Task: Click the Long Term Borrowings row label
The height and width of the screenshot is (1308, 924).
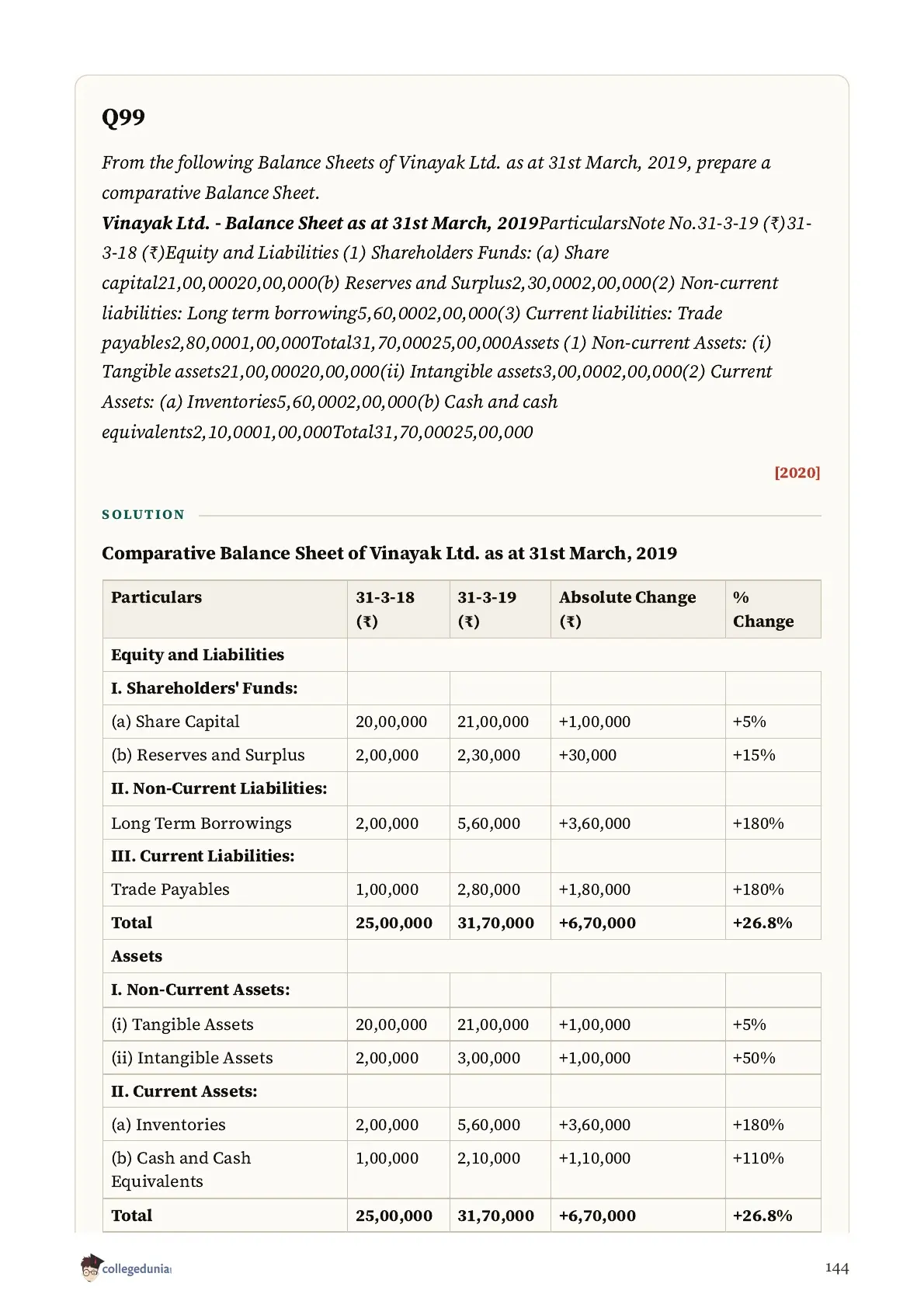Action: point(201,823)
